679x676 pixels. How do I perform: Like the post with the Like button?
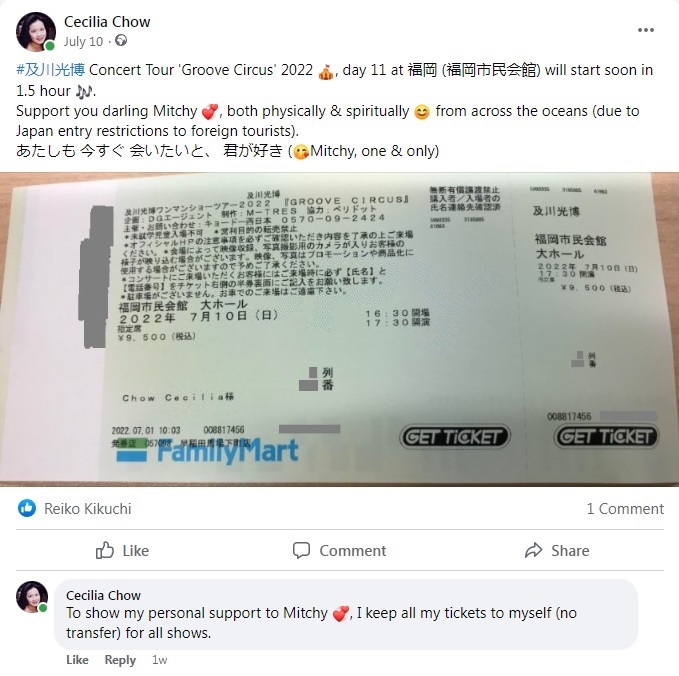tap(122, 550)
